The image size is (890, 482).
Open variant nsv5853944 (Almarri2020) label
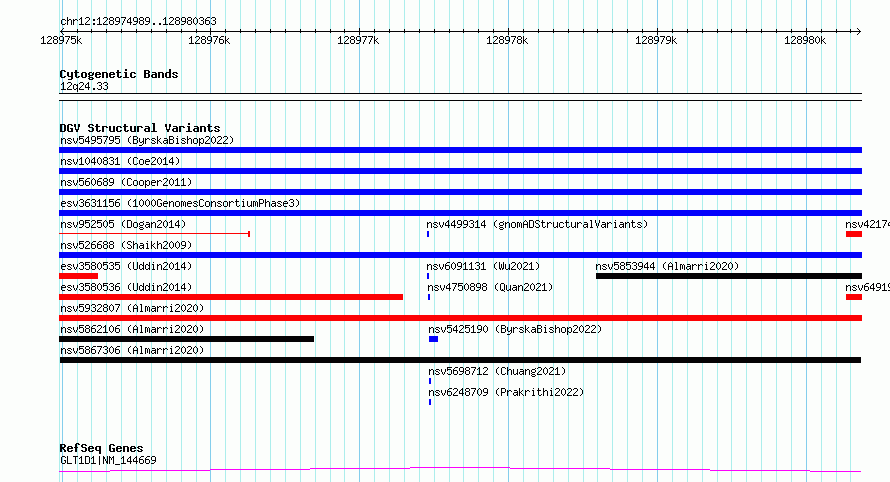(667, 266)
